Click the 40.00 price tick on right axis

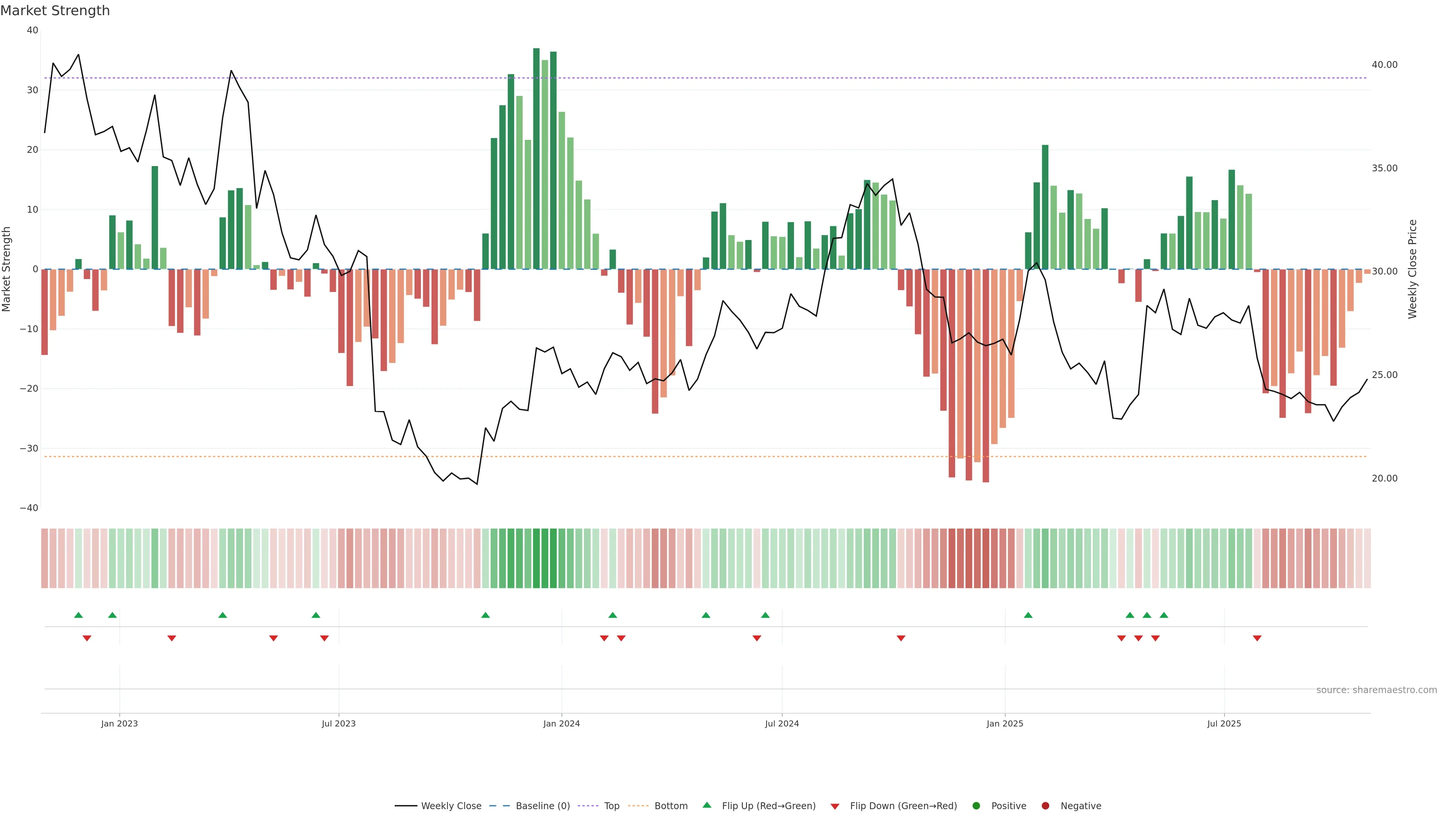(1384, 64)
